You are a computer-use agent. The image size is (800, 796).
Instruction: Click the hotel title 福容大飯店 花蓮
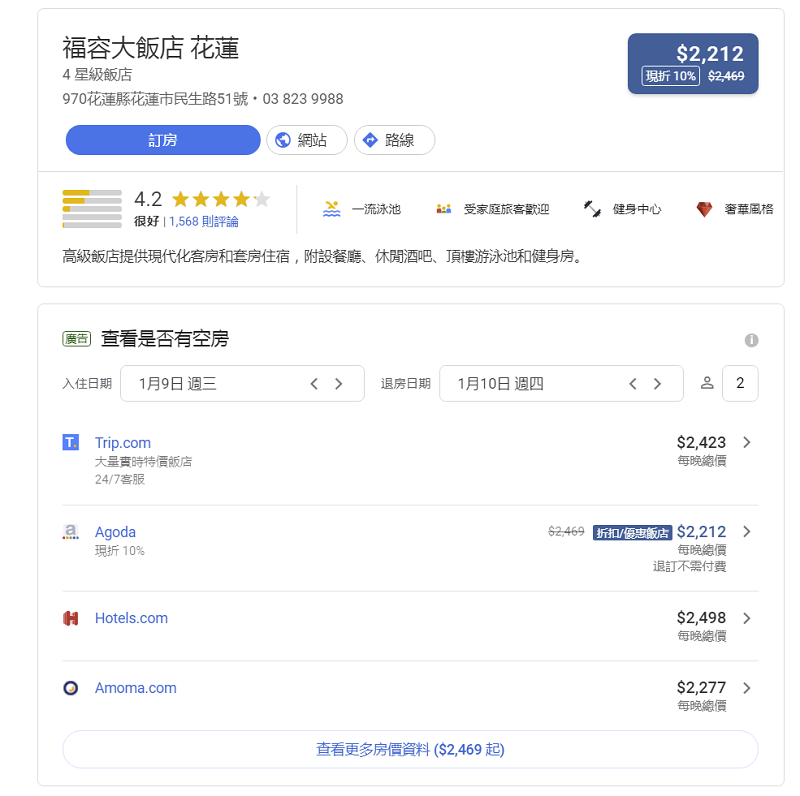pos(151,48)
